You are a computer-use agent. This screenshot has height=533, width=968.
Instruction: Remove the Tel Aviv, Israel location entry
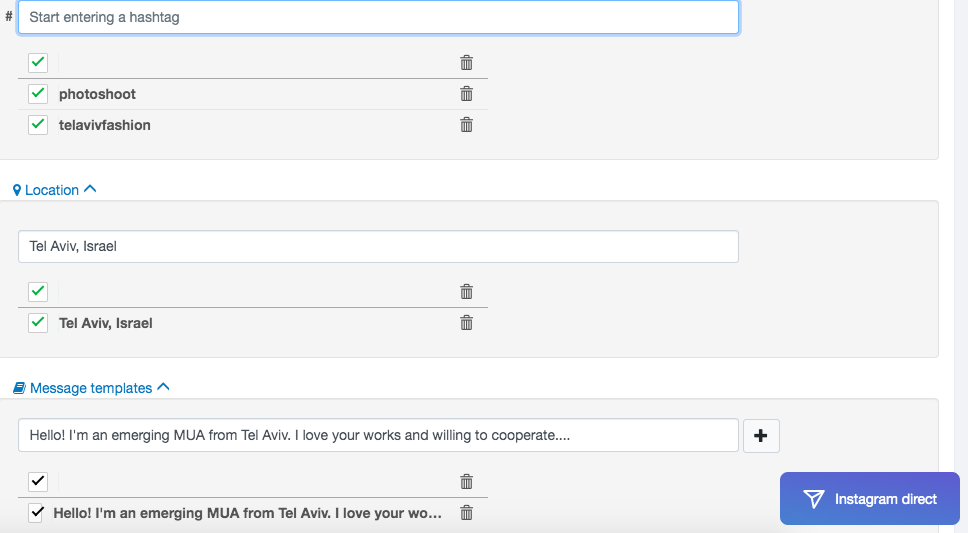click(x=466, y=323)
